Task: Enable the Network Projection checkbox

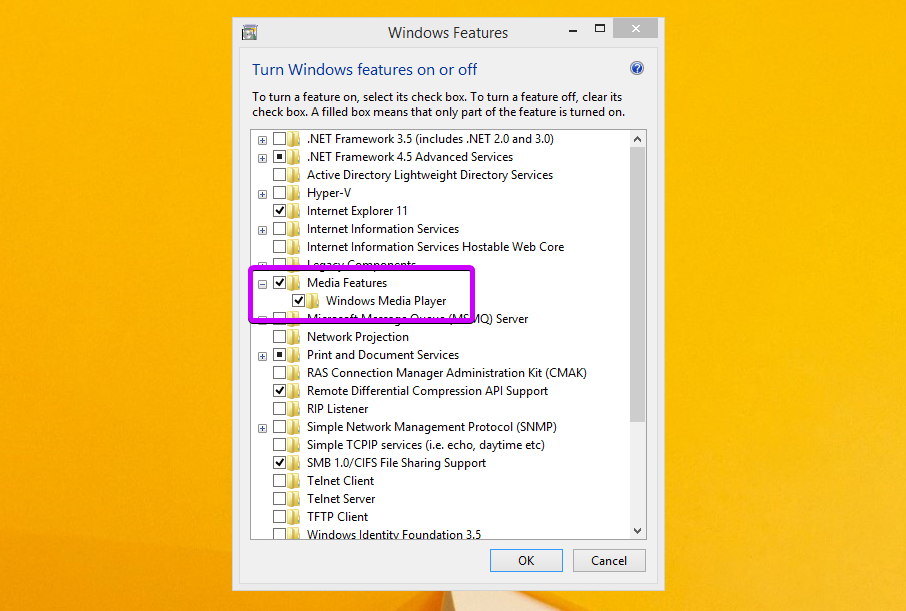Action: (280, 337)
